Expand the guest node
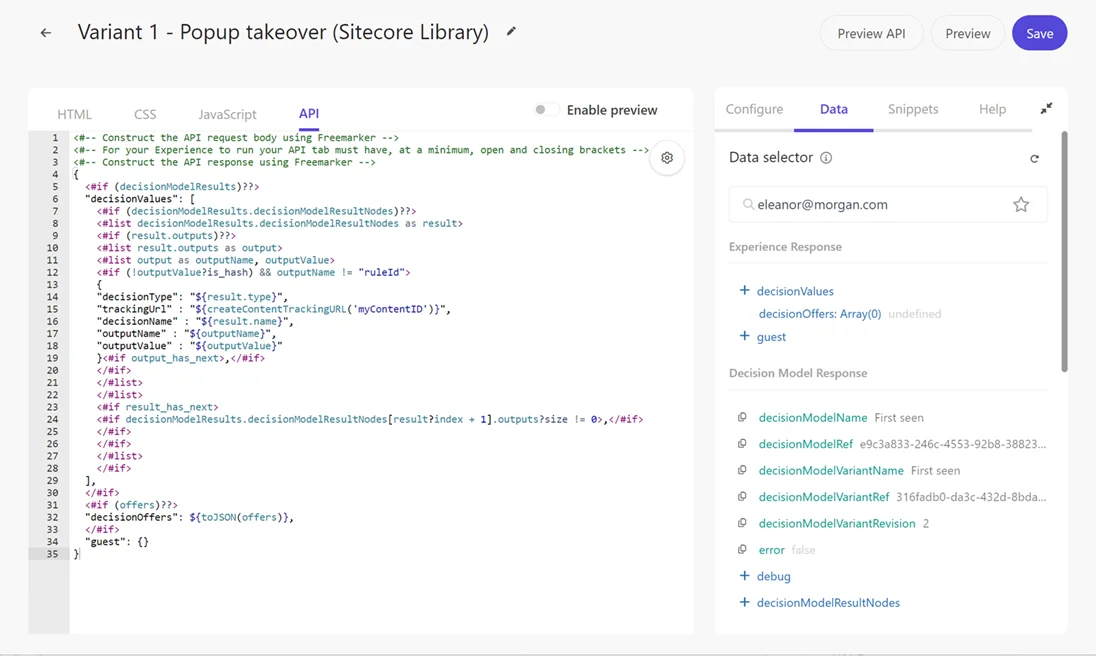This screenshot has height=656, width=1096. point(744,336)
